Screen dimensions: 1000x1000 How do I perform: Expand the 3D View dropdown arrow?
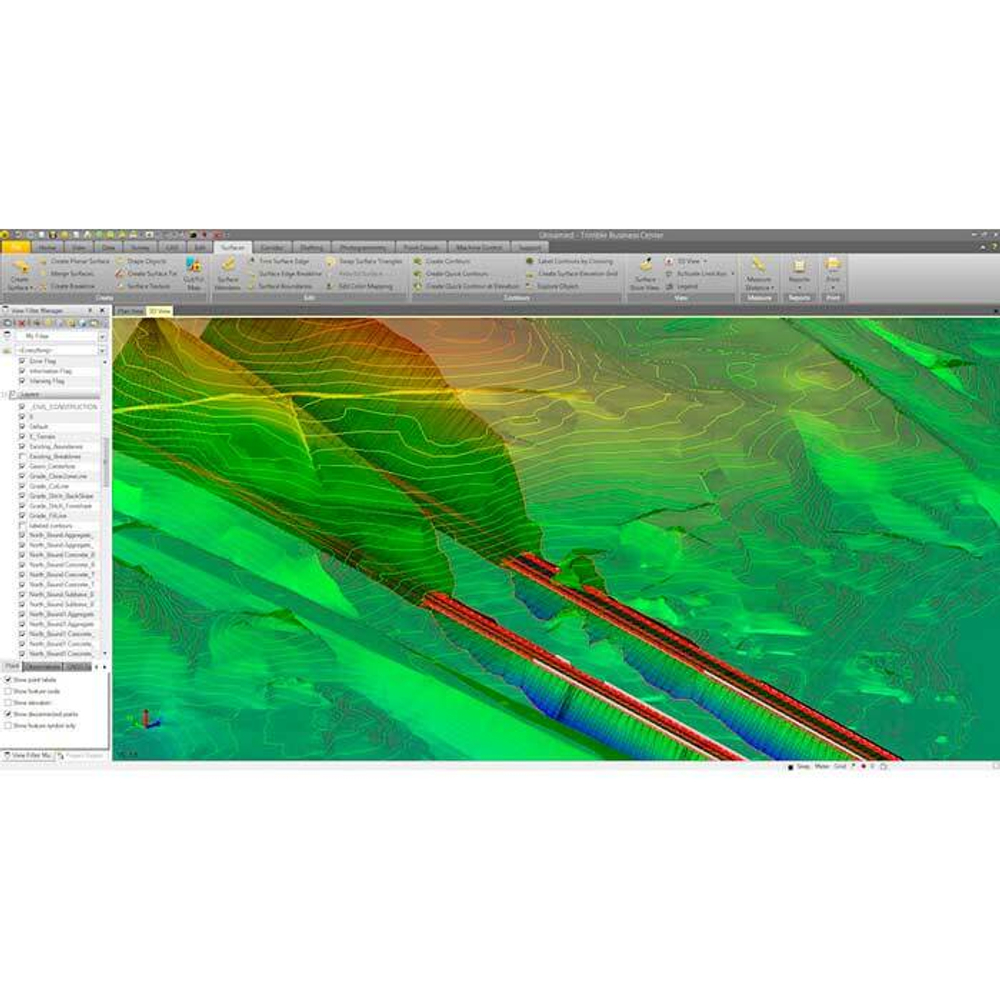(705, 261)
